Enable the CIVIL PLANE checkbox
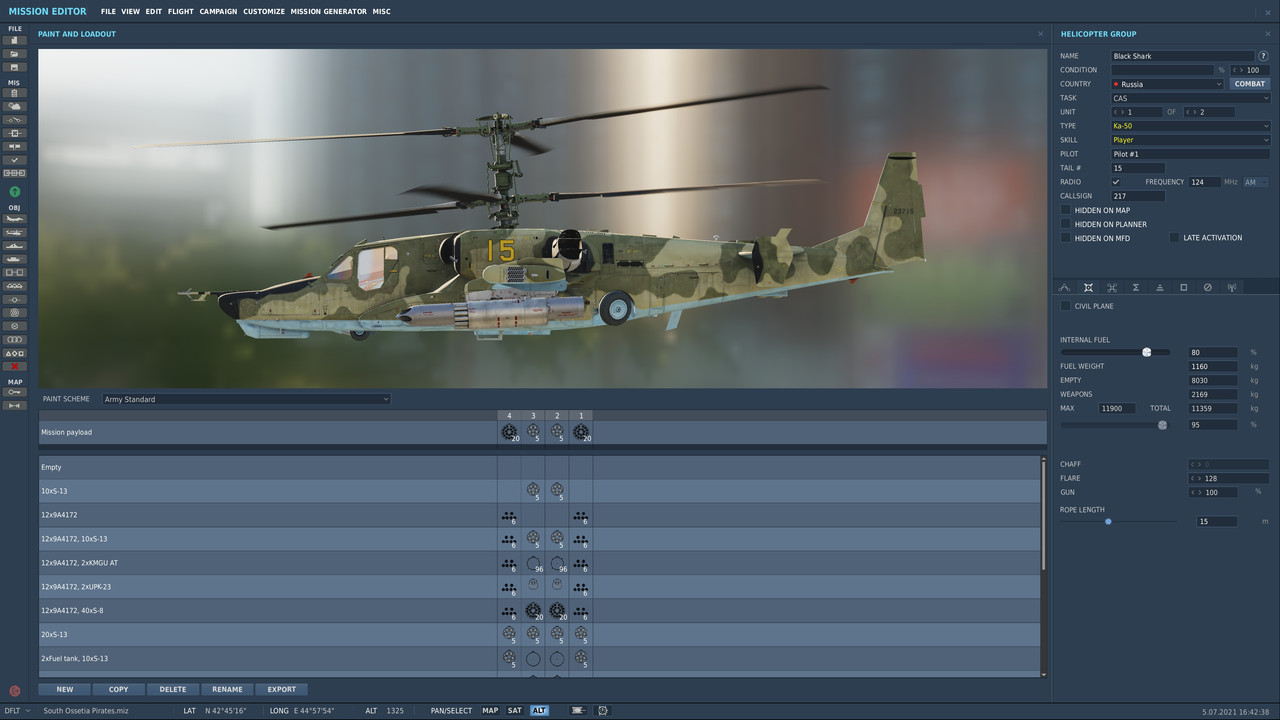Screen dimensions: 1280x720 tap(1065, 306)
